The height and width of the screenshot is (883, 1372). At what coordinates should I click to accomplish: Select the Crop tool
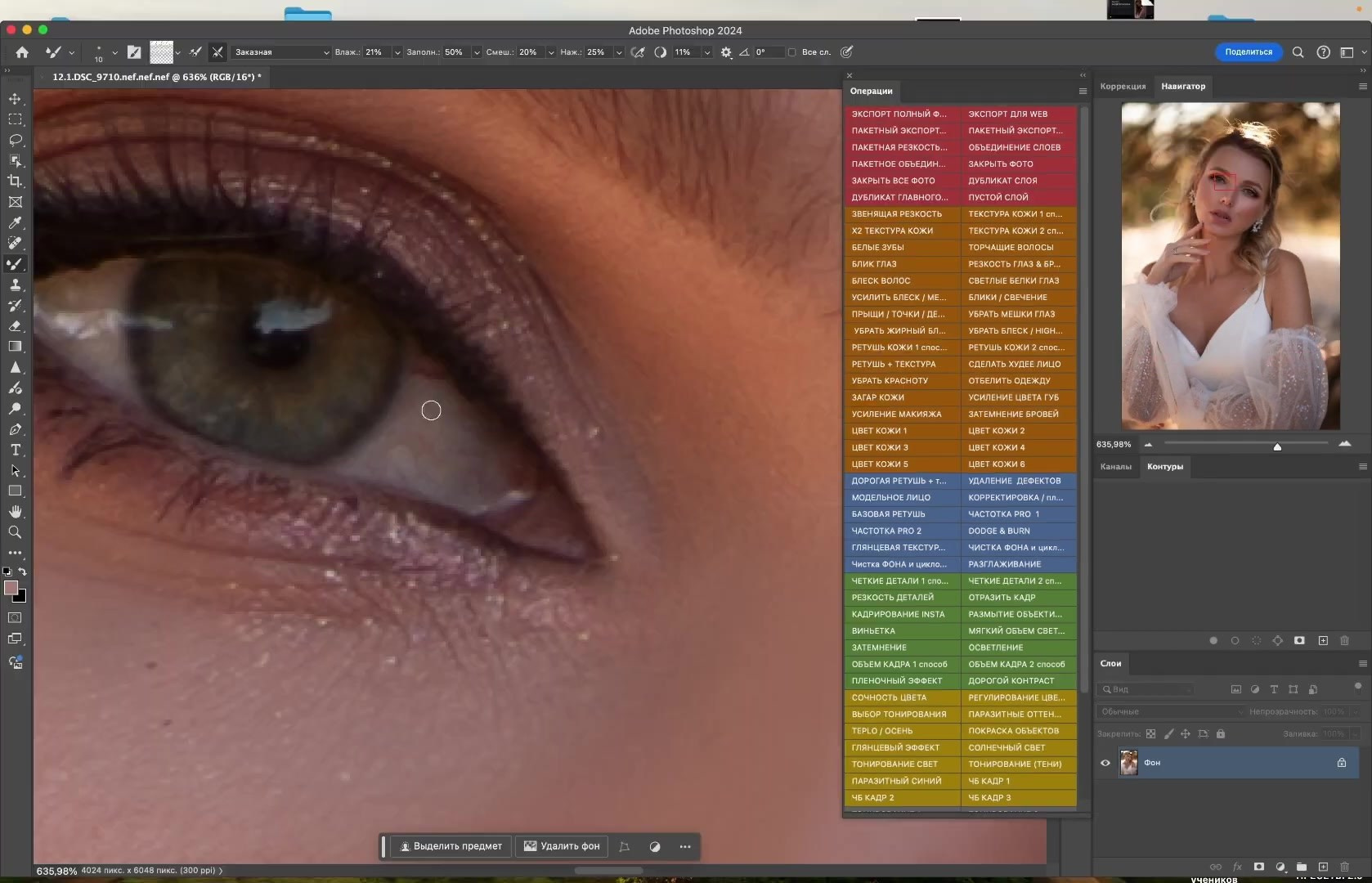15,182
